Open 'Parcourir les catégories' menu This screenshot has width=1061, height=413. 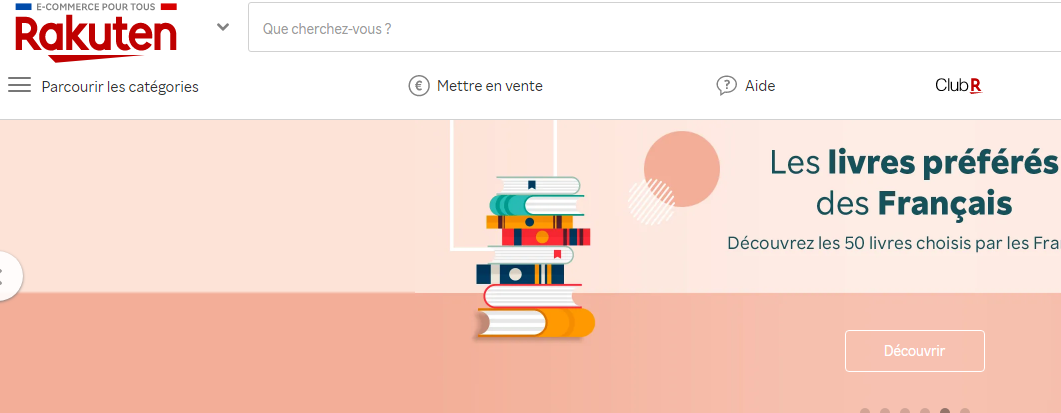click(120, 87)
